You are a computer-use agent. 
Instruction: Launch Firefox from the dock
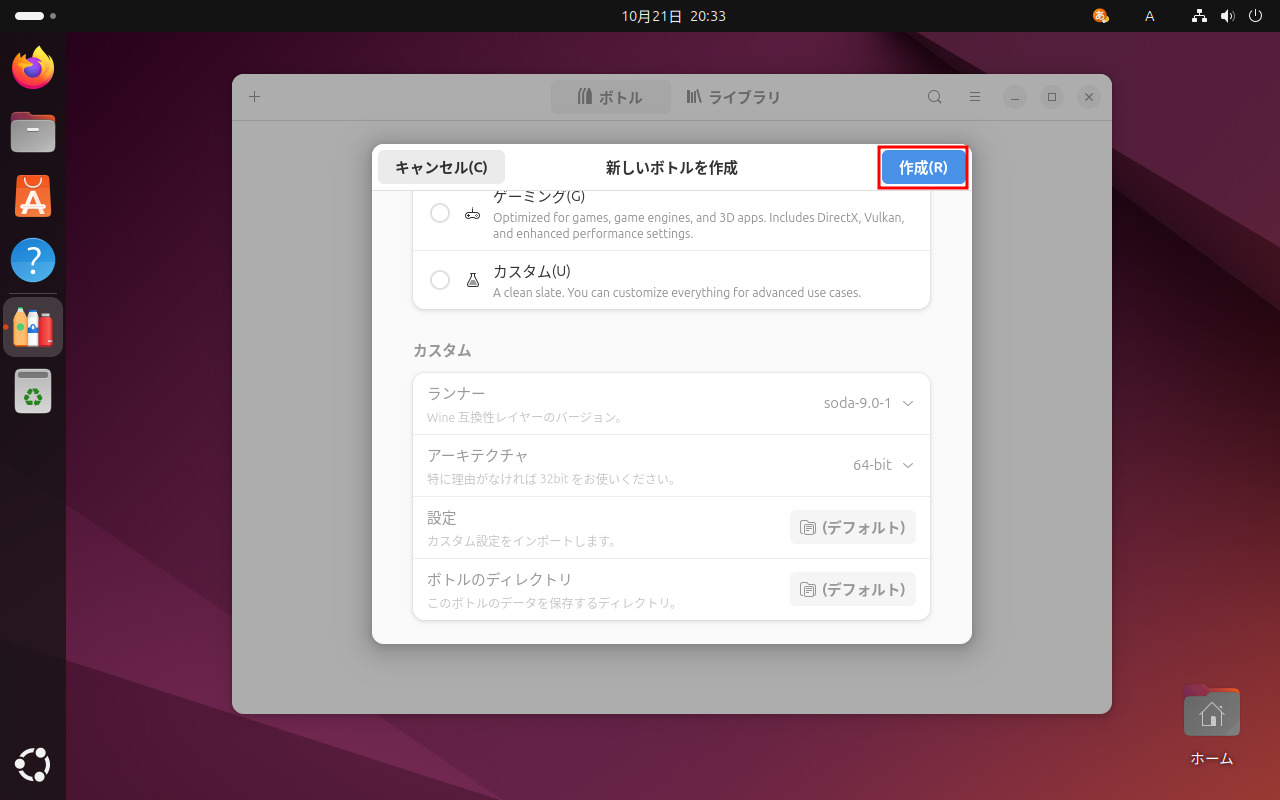33,67
